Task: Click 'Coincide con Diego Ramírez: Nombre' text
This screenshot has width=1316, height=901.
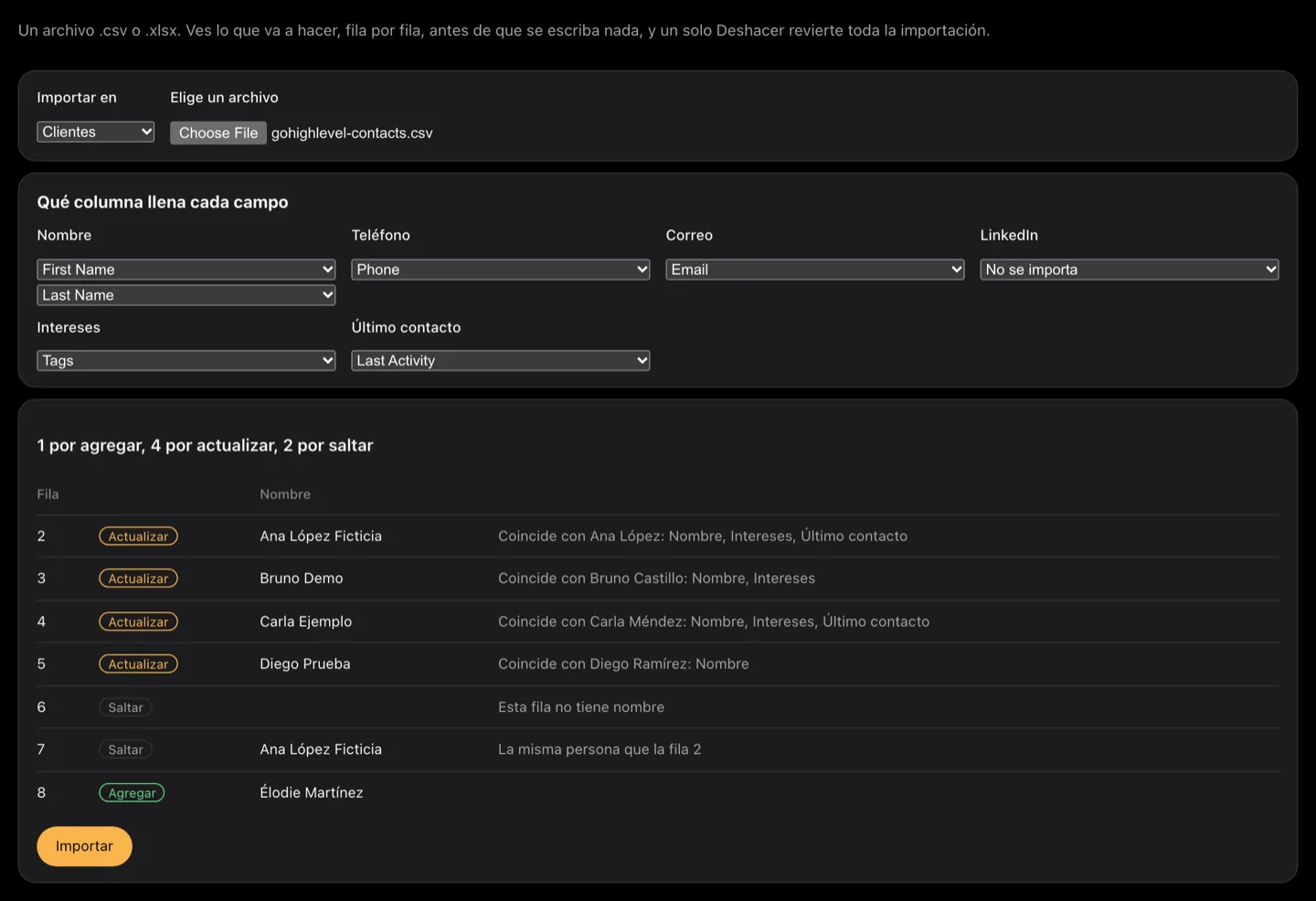Action: [x=623, y=664]
